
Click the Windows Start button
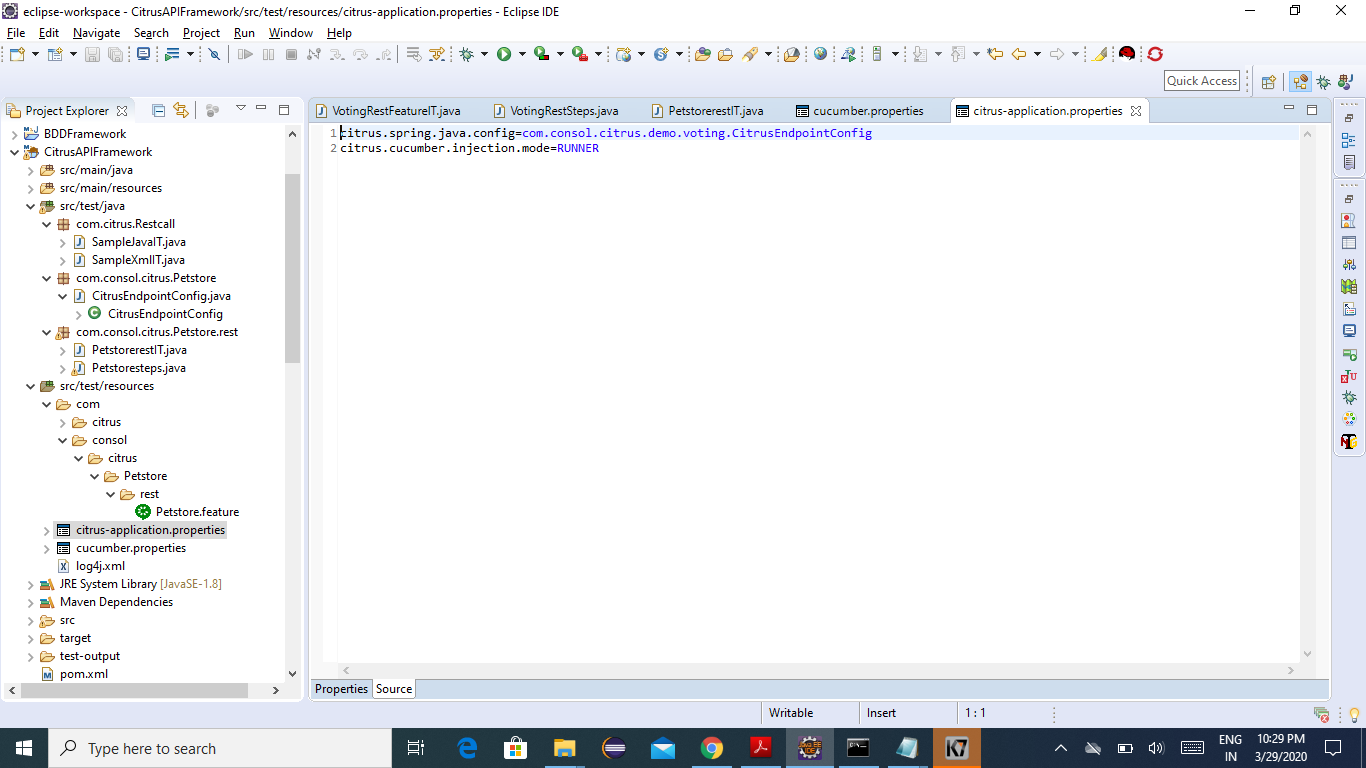tap(24, 748)
